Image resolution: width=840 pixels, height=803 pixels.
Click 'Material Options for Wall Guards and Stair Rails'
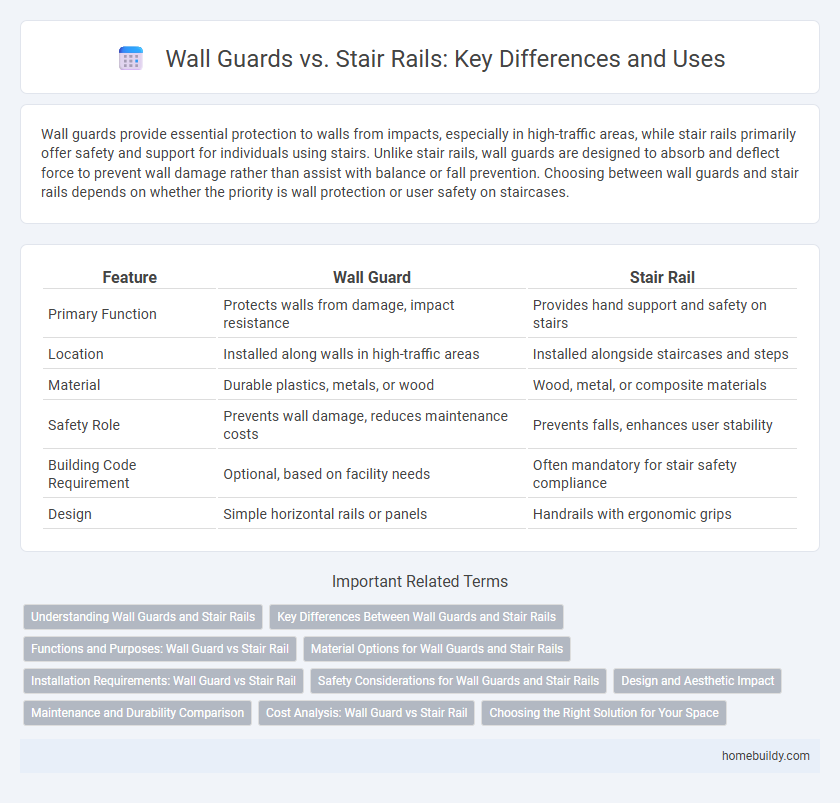pyautogui.click(x=437, y=648)
